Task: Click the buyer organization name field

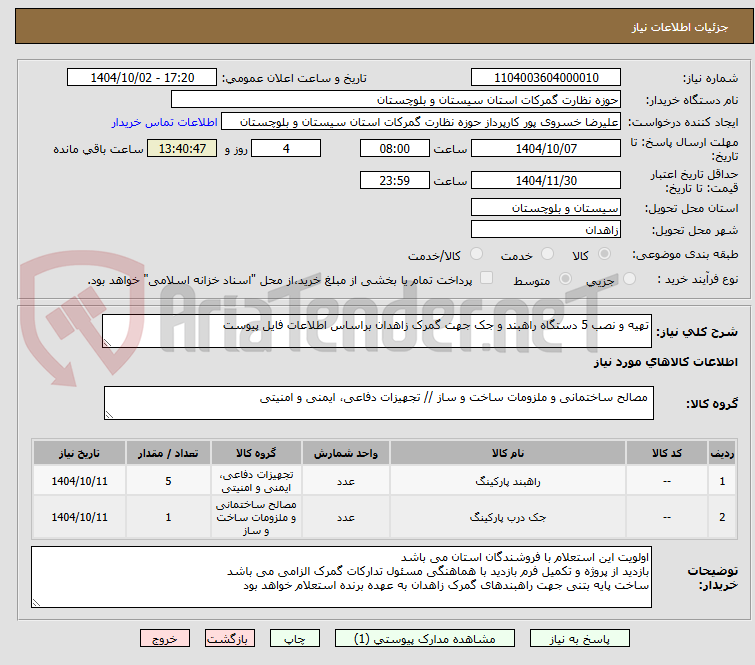Action: point(396,100)
